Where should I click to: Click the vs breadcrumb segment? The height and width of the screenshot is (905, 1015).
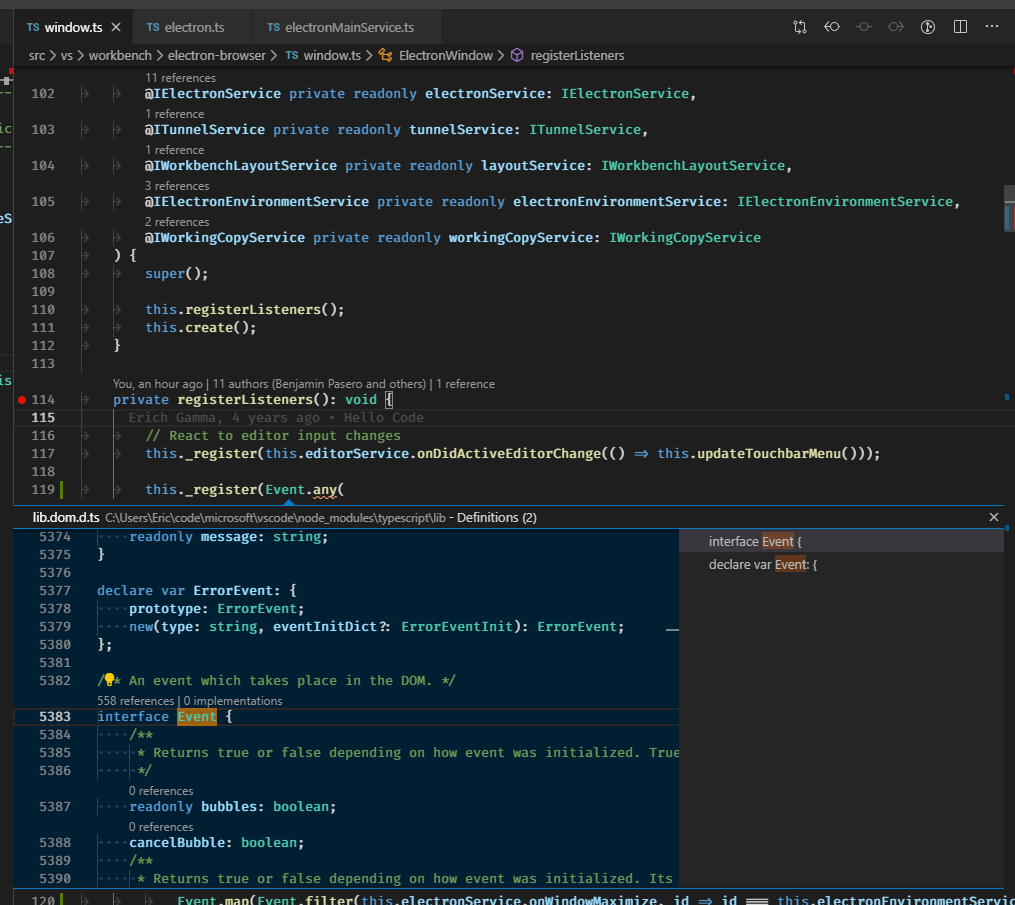pos(67,56)
